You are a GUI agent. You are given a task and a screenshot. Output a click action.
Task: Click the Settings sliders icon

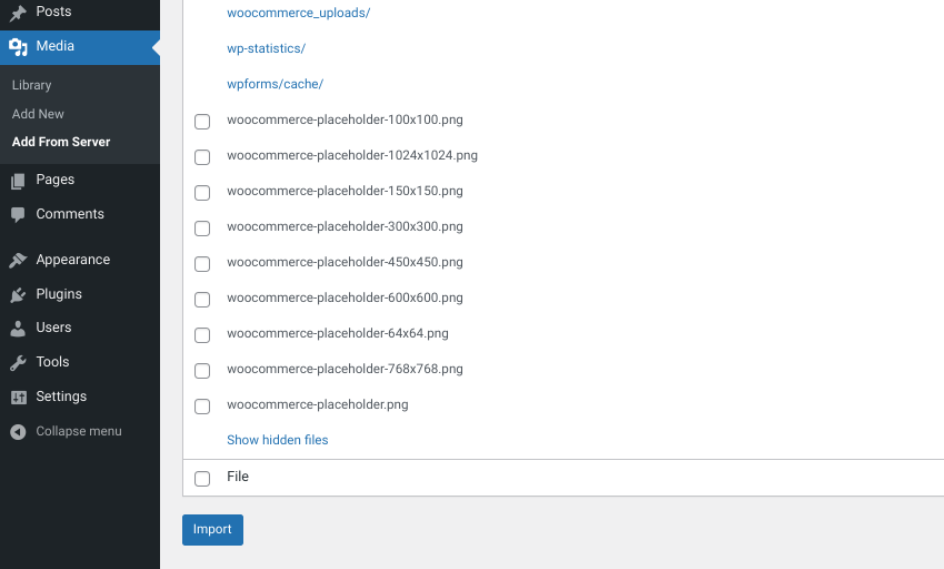point(18,397)
